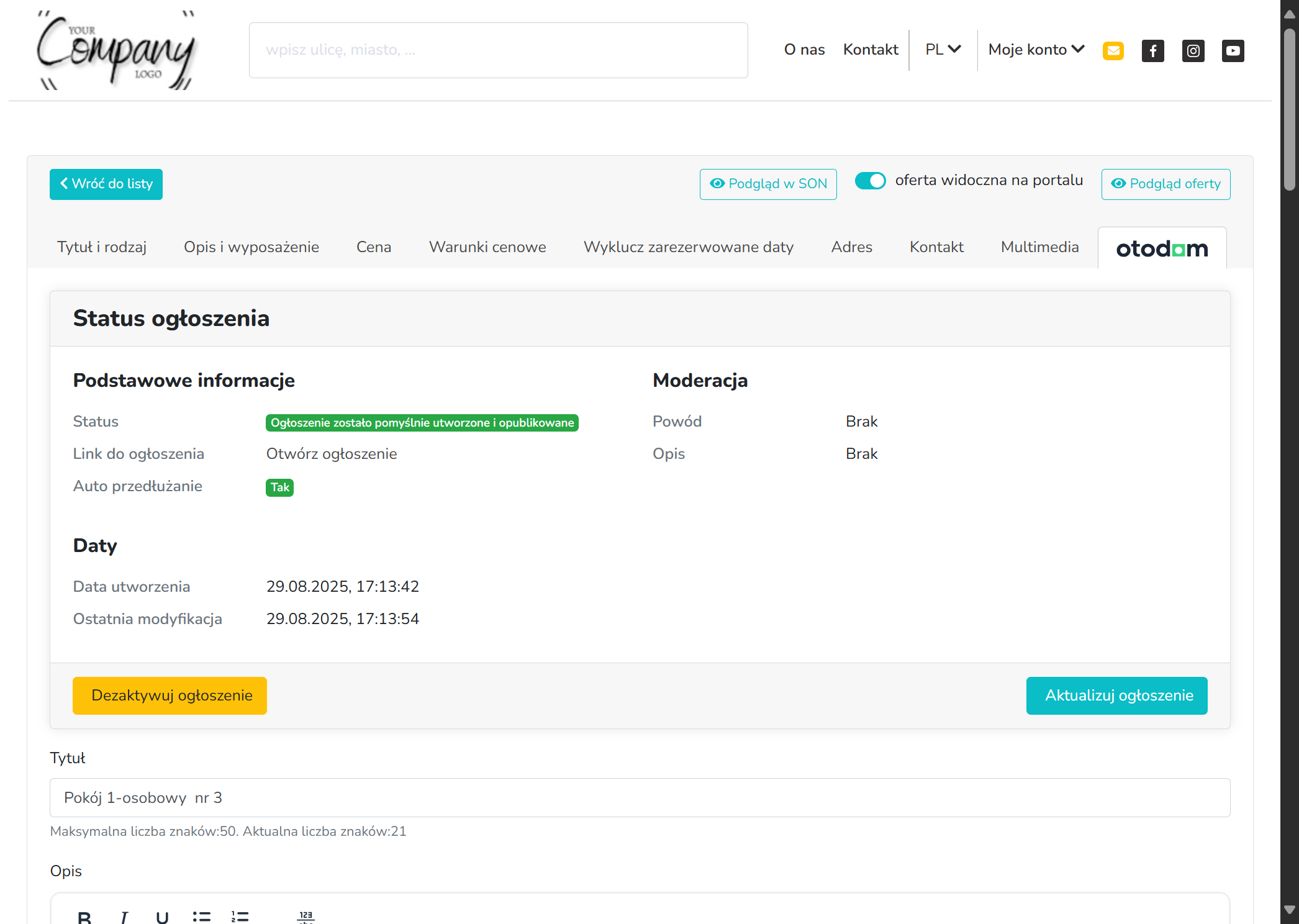Select the otodom tab
The height and width of the screenshot is (924, 1299).
1162,248
